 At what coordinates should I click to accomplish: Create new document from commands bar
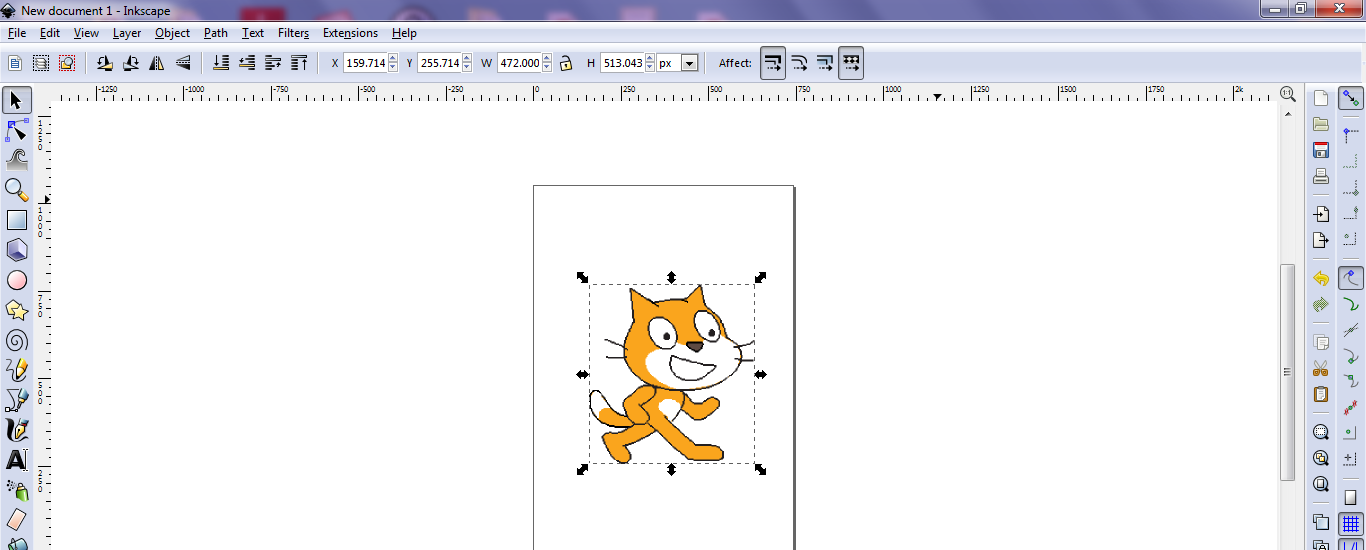(1321, 98)
